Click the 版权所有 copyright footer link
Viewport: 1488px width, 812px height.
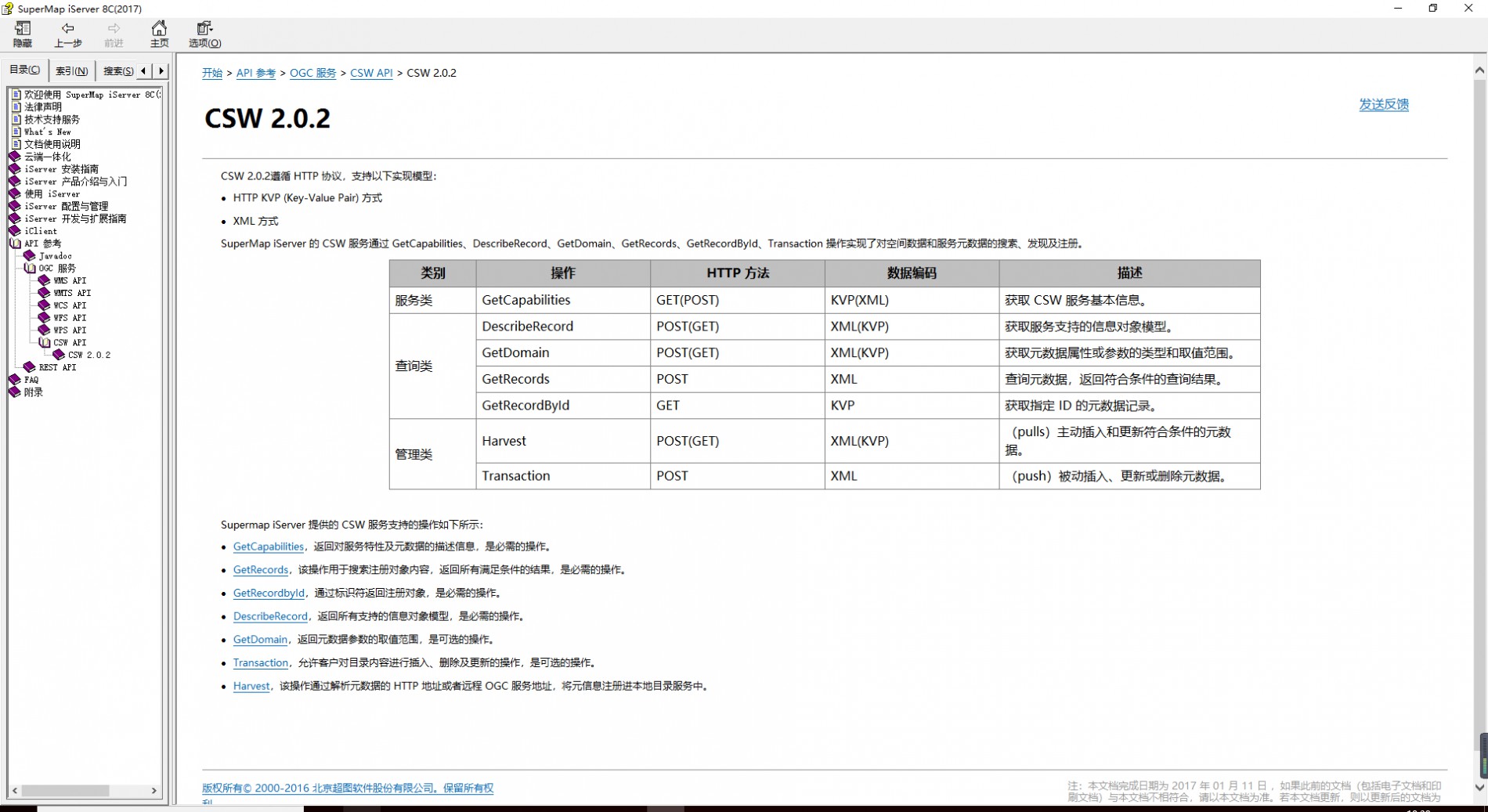pyautogui.click(x=348, y=789)
